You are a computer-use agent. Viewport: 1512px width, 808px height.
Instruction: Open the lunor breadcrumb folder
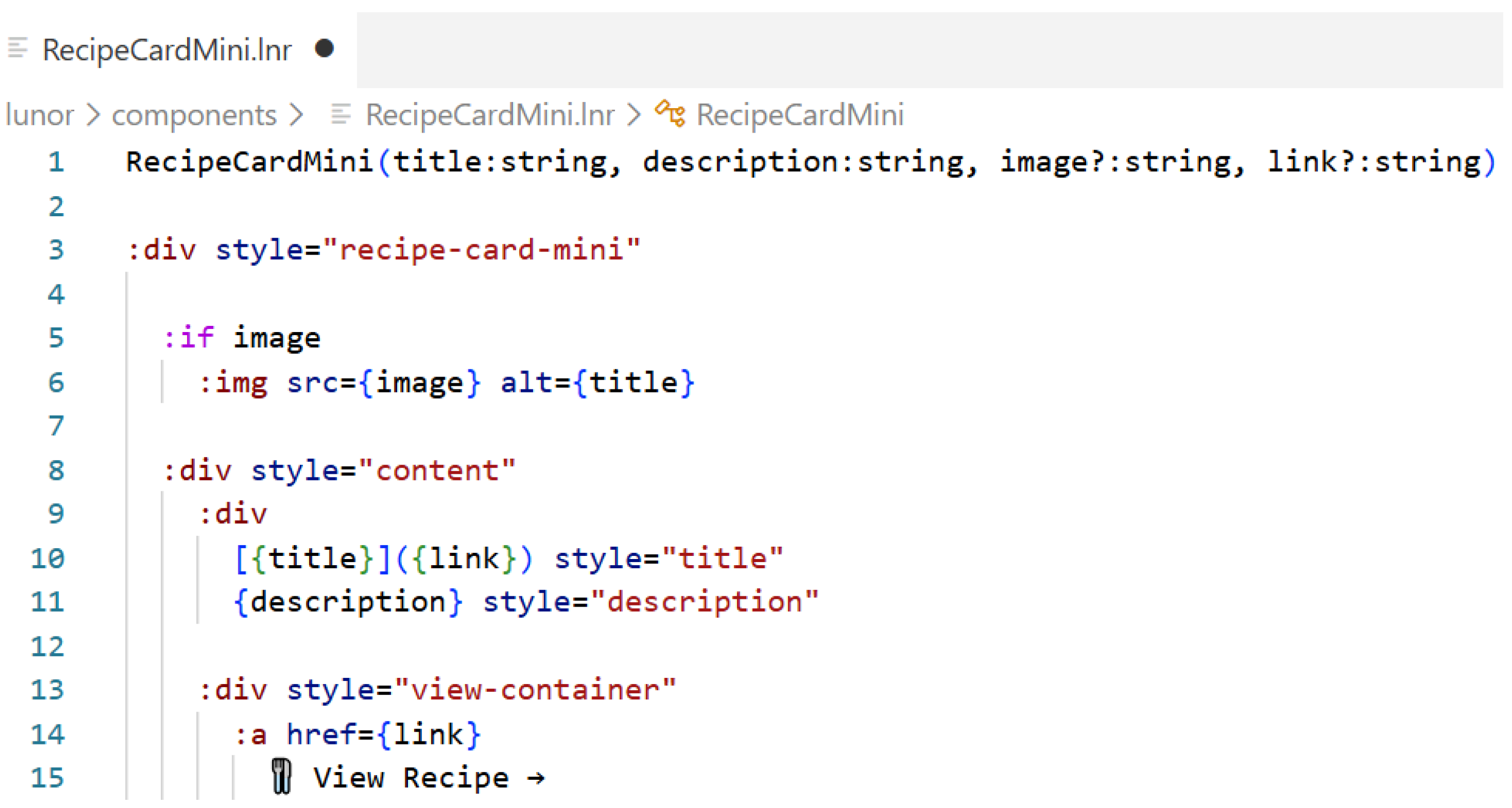click(39, 114)
